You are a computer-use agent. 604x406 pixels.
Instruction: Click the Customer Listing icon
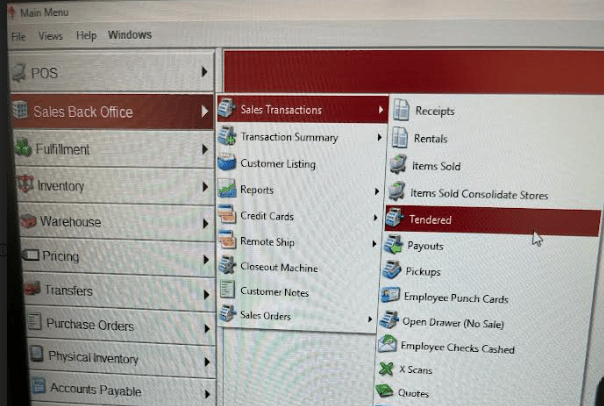click(x=226, y=162)
